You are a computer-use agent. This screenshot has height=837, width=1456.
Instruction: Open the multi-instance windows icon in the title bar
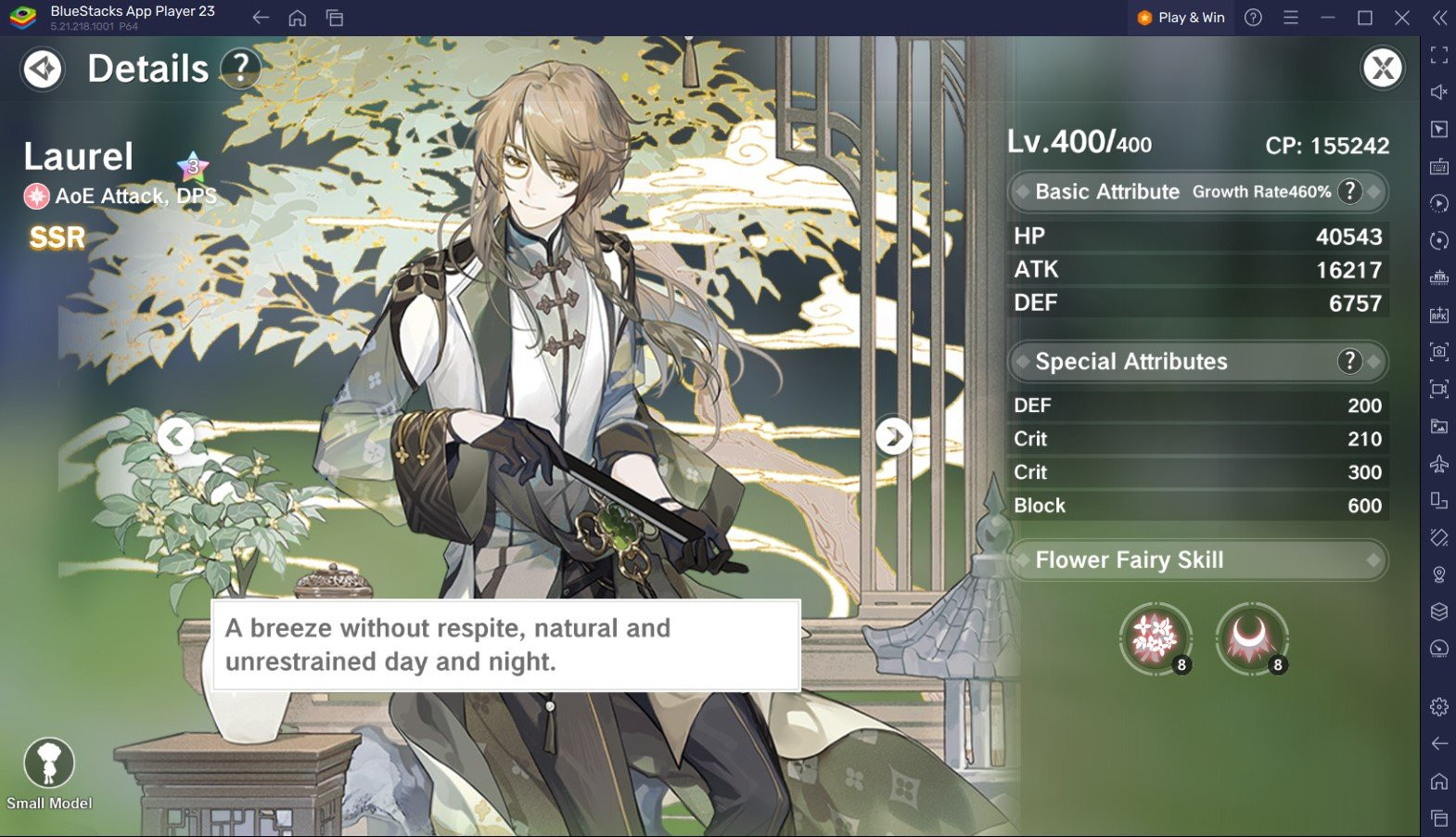click(335, 18)
